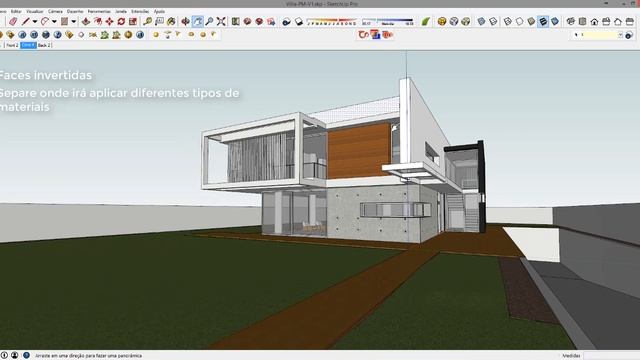Select the Offset tool
Viewport: 640px width, 360px height.
(98, 21)
